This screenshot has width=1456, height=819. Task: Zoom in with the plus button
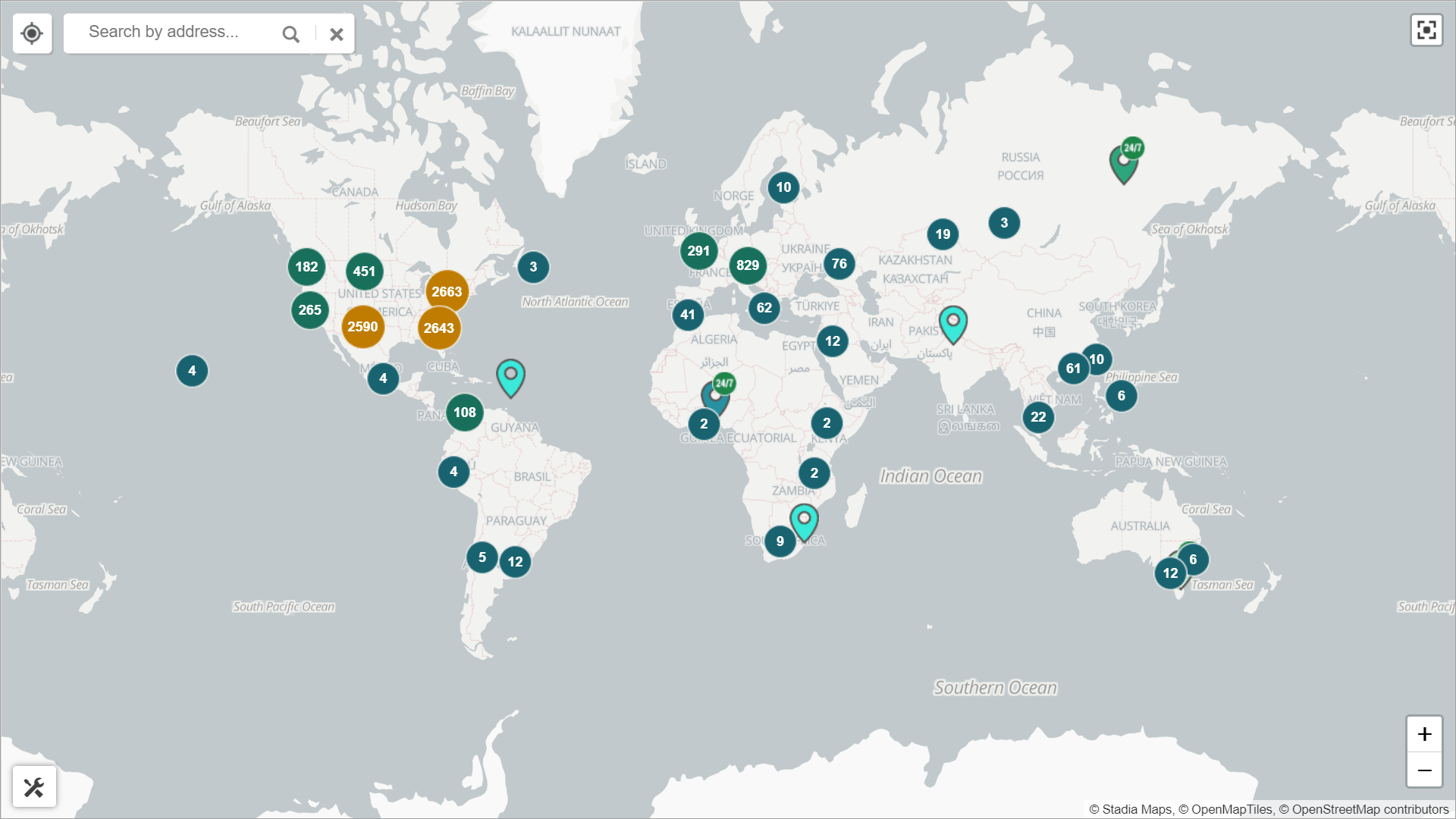click(x=1424, y=734)
